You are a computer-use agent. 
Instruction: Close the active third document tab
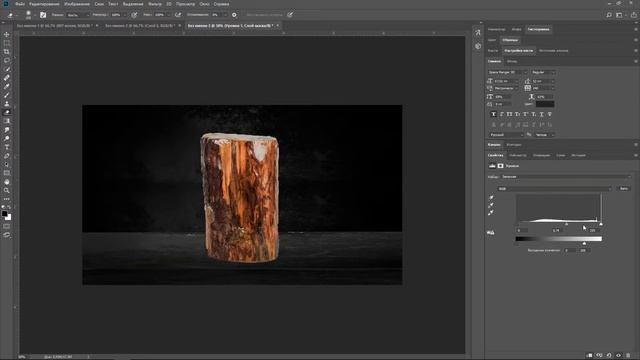tap(278, 26)
